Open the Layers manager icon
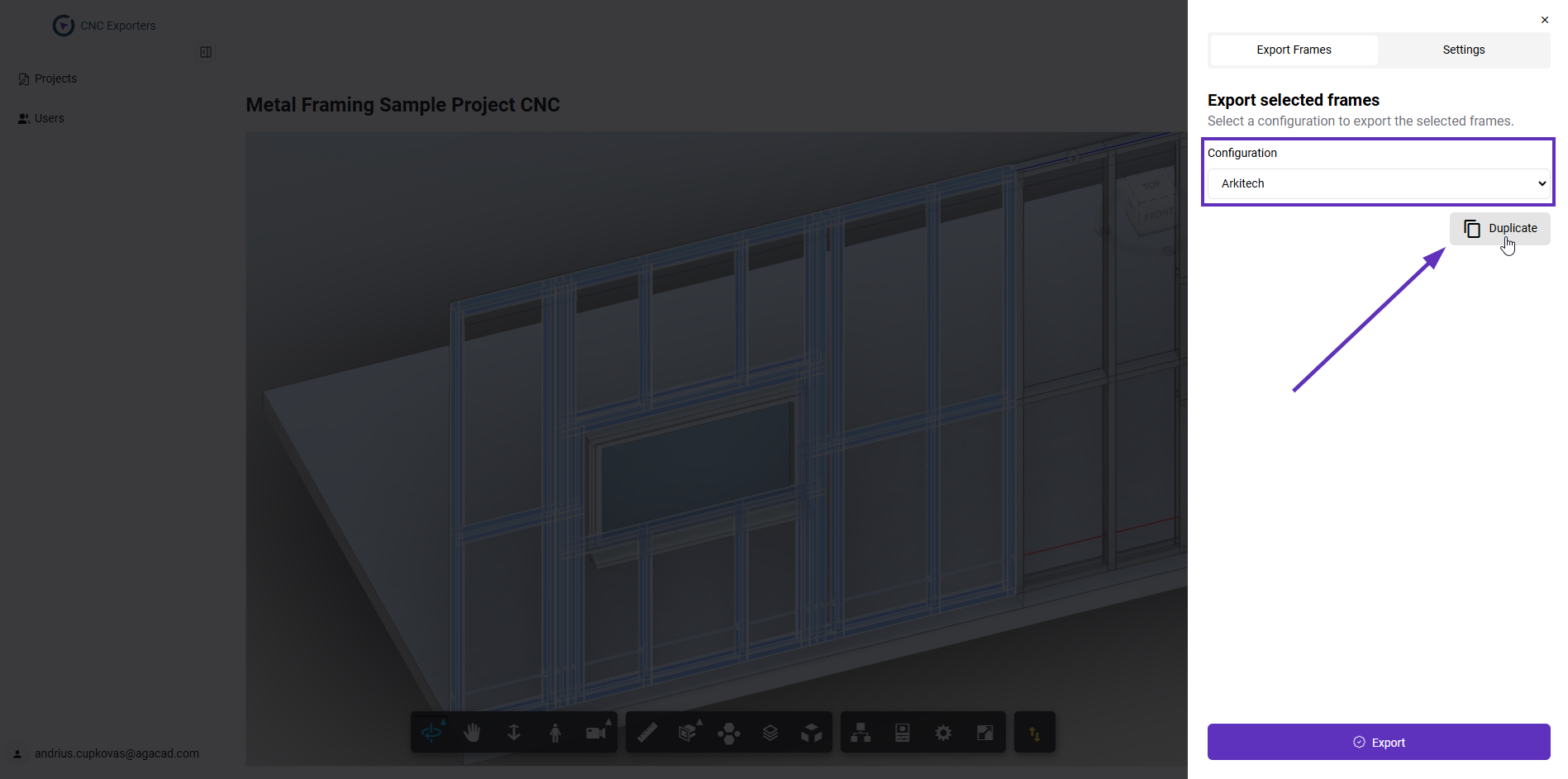The width and height of the screenshot is (1568, 779). pos(770,733)
